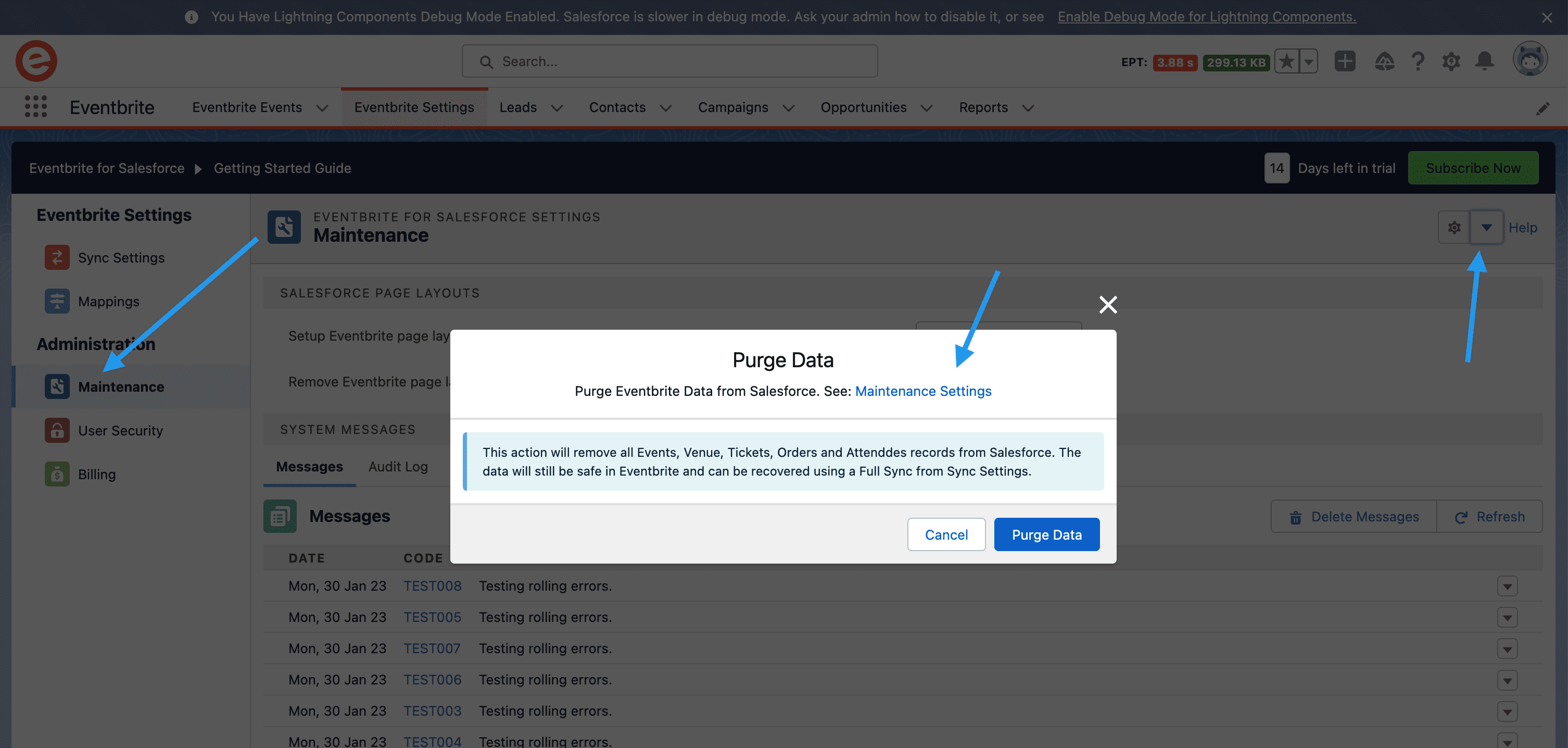Click the EPT 3.88 s badge

click(x=1175, y=62)
